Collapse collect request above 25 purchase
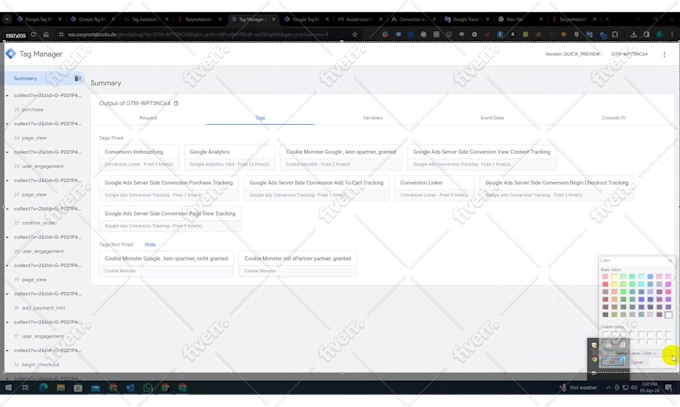Image resolution: width=680 pixels, height=407 pixels. [x=7, y=95]
